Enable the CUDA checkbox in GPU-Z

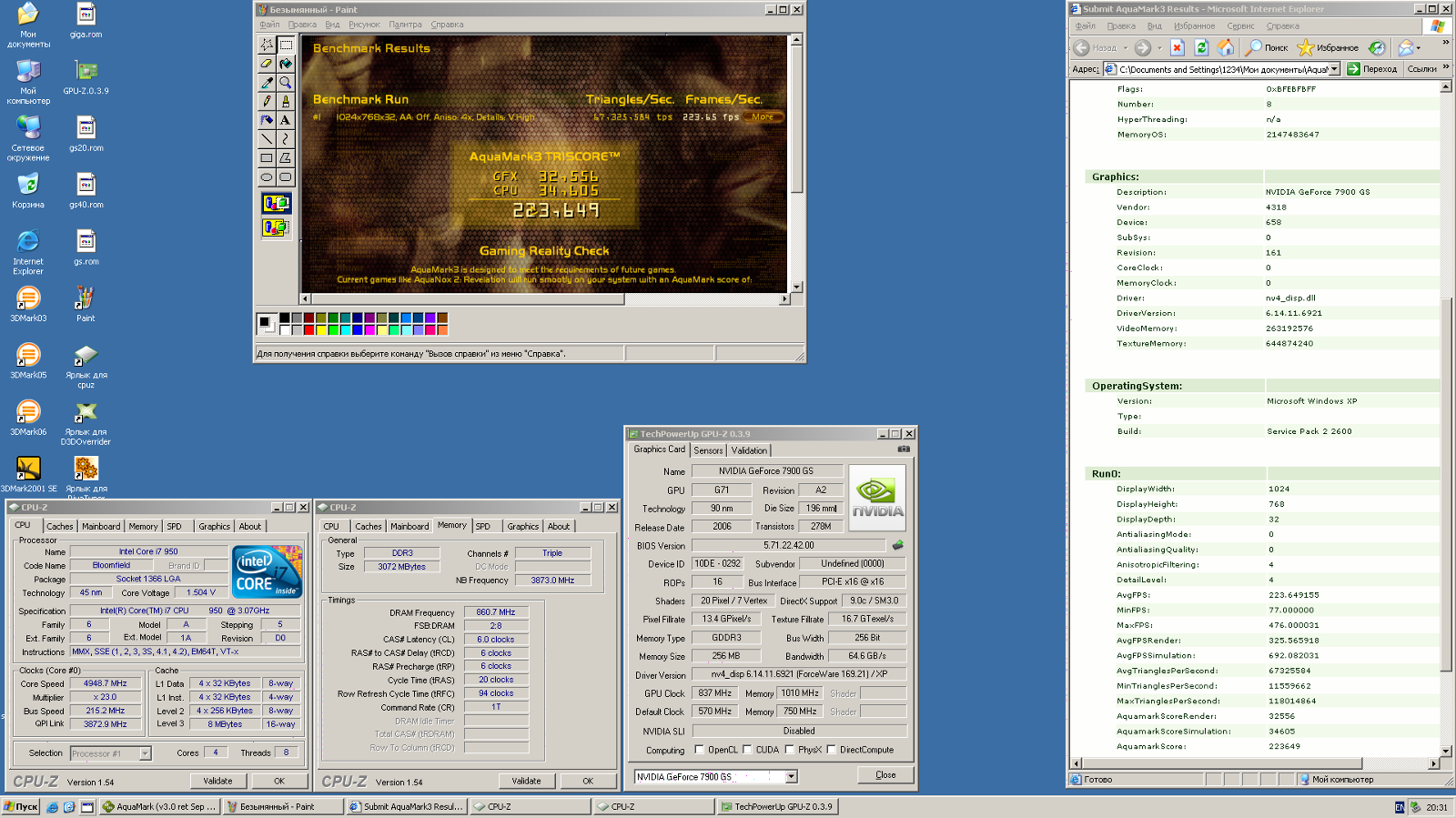tap(747, 750)
